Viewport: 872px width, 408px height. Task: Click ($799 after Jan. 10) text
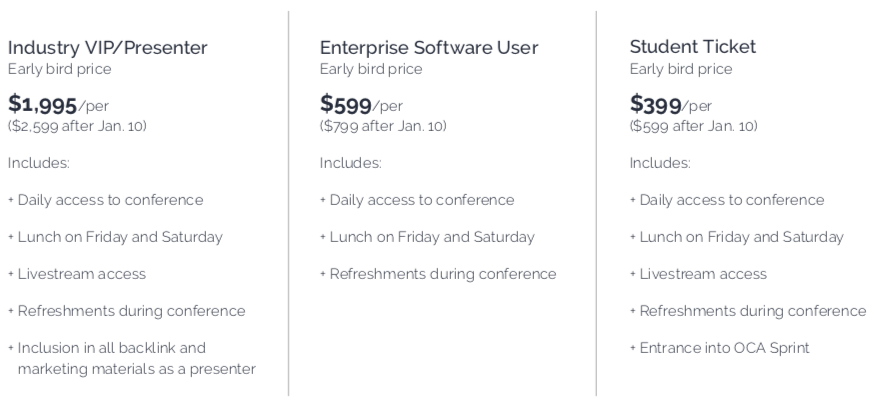(383, 126)
